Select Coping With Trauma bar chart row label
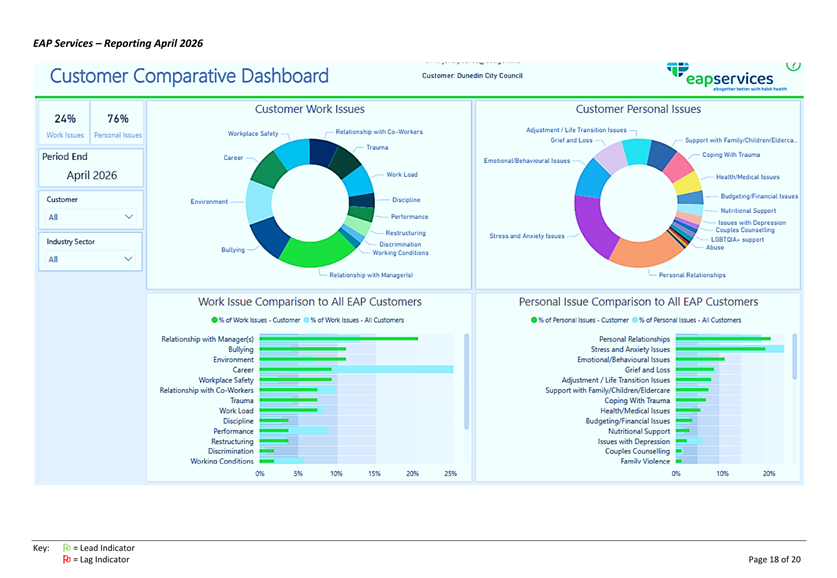This screenshot has width=837, height=578. point(637,400)
